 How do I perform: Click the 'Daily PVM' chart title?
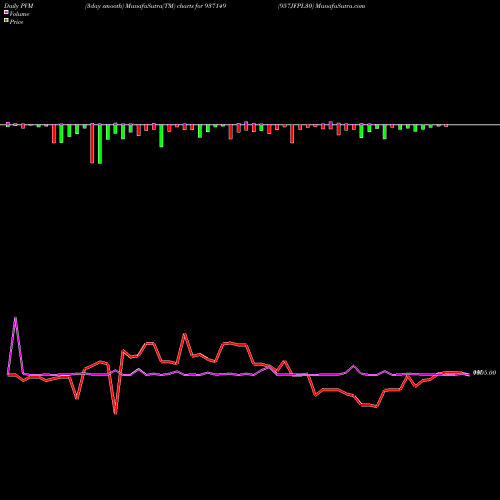coord(19,6)
